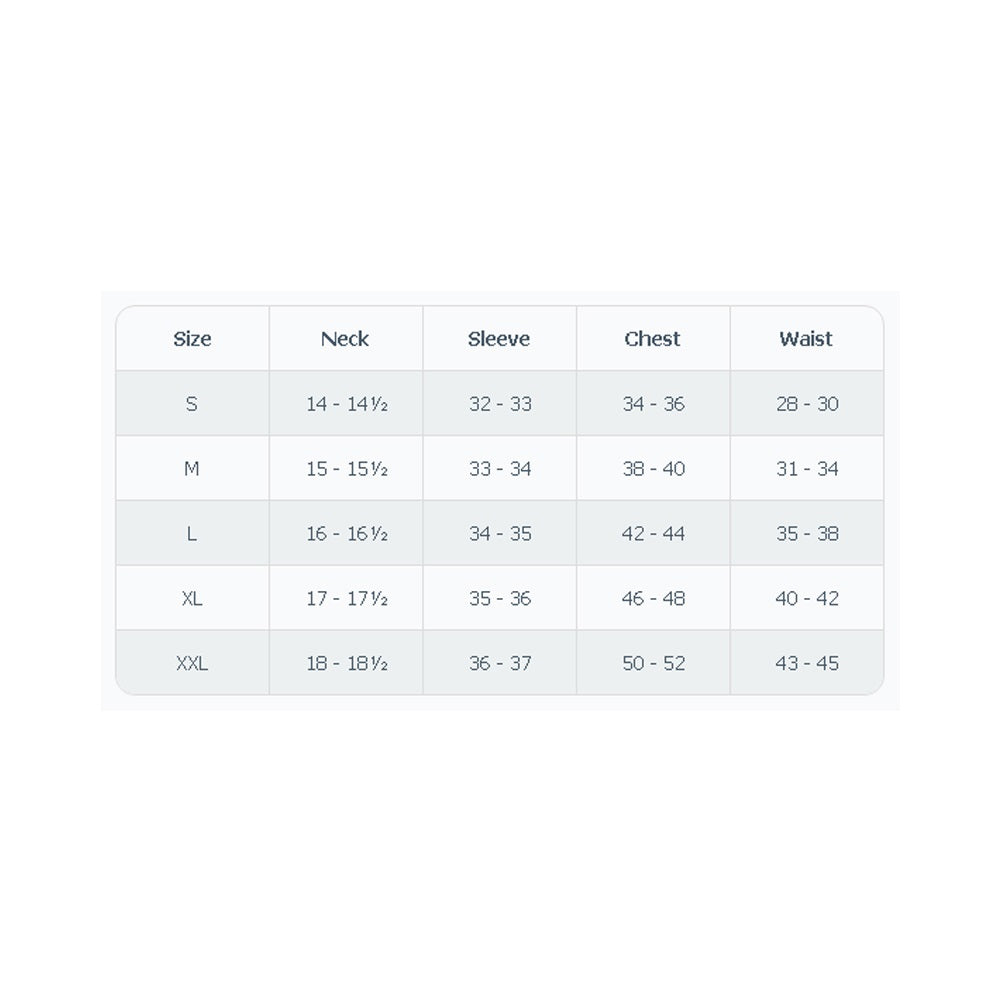The image size is (1000, 1000).
Task: Click the Waist column header
Action: point(806,339)
